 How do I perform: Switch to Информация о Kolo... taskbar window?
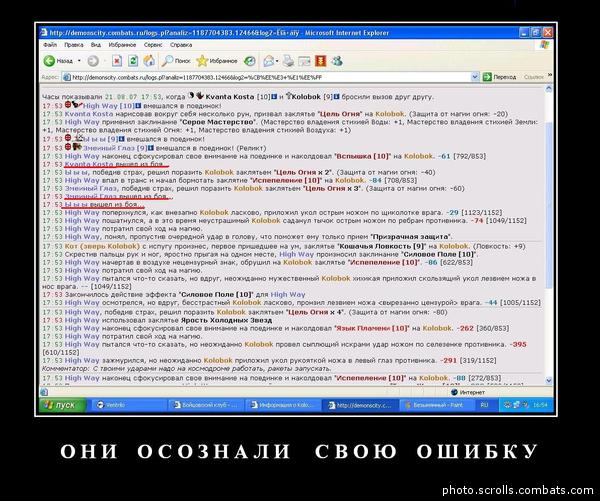[x=283, y=405]
